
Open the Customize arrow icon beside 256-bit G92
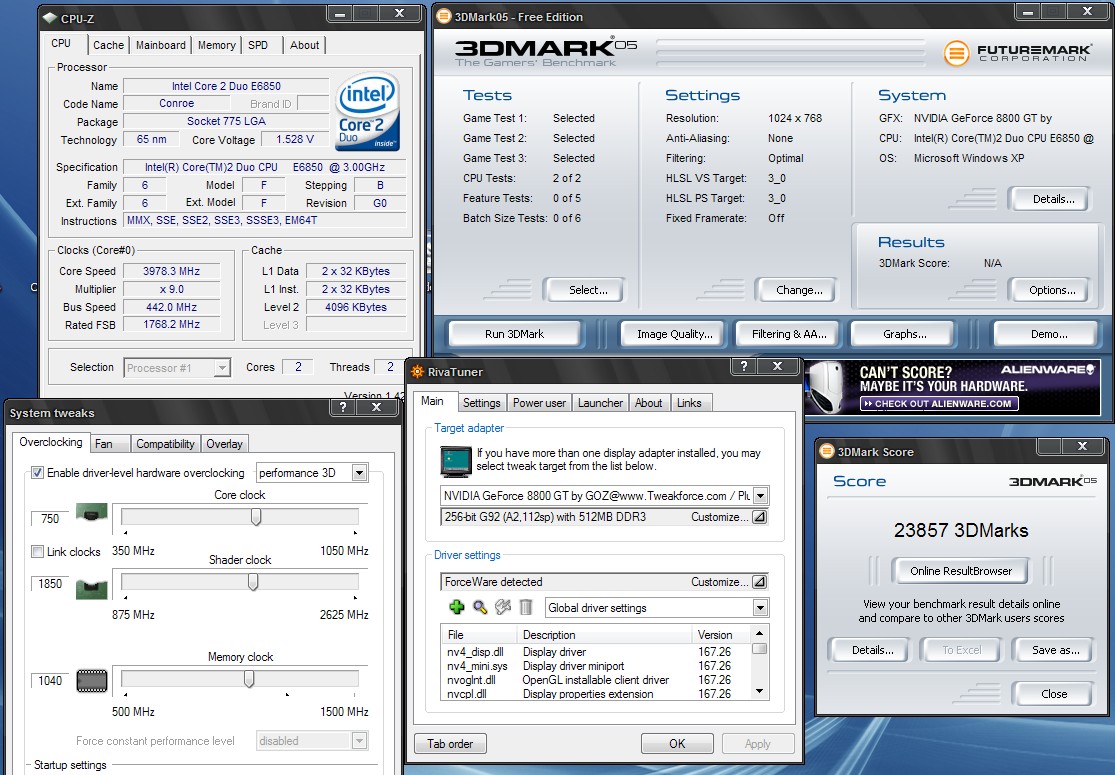click(x=759, y=518)
